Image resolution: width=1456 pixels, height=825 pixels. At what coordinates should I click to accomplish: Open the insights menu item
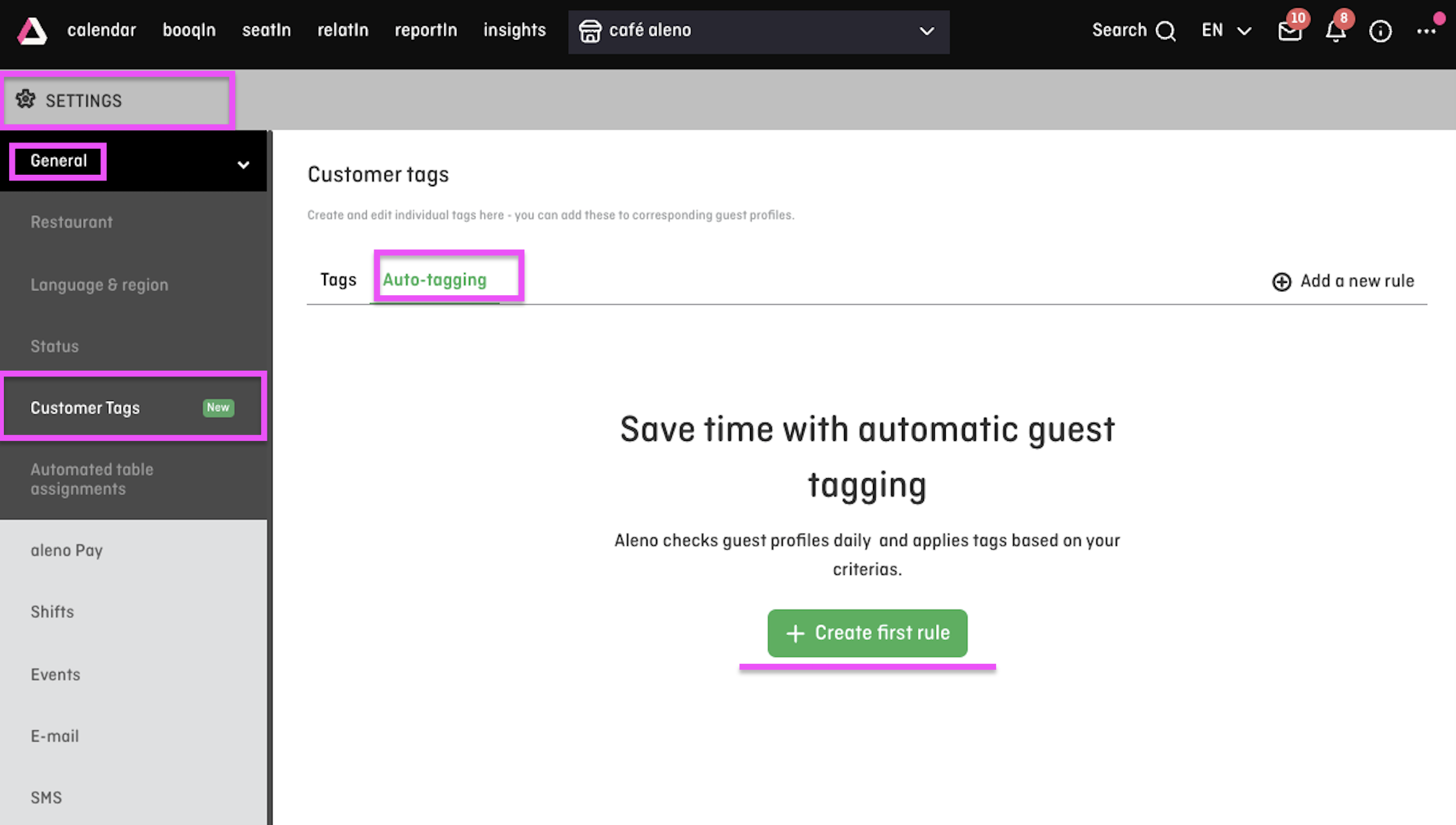[x=514, y=30]
